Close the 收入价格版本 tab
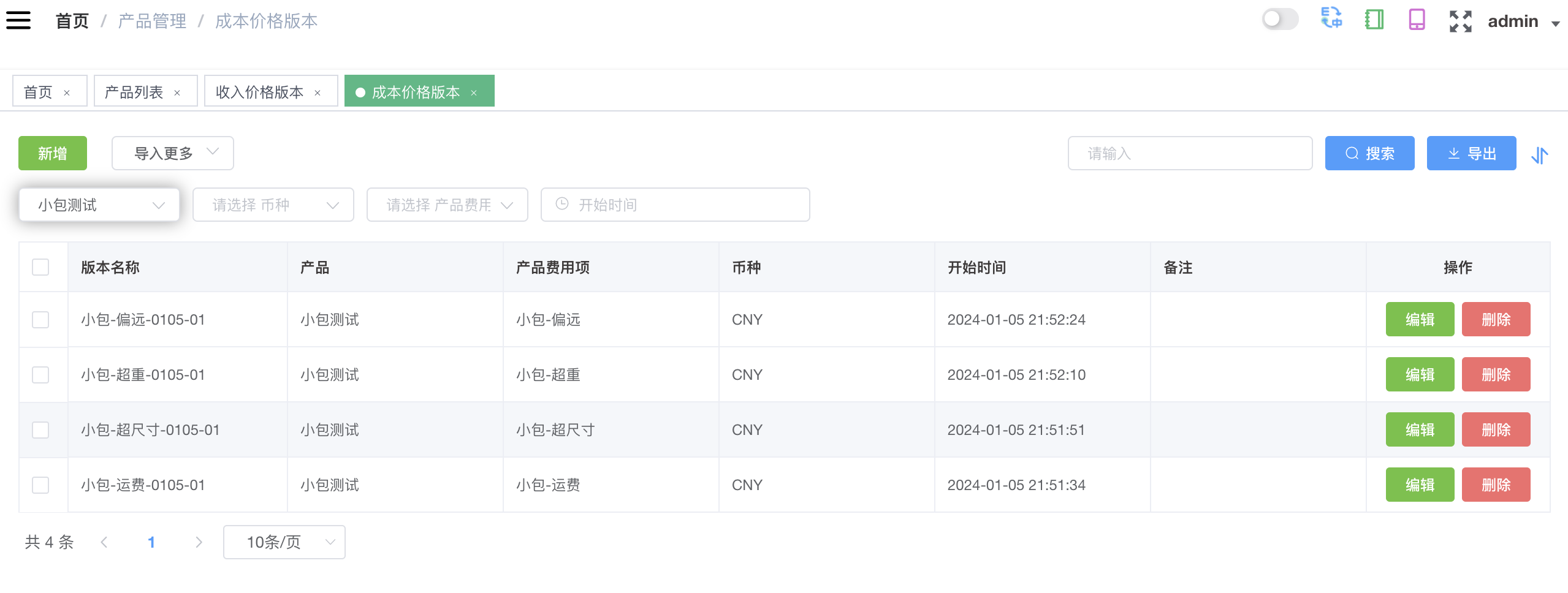This screenshot has height=593, width=1568. (318, 93)
